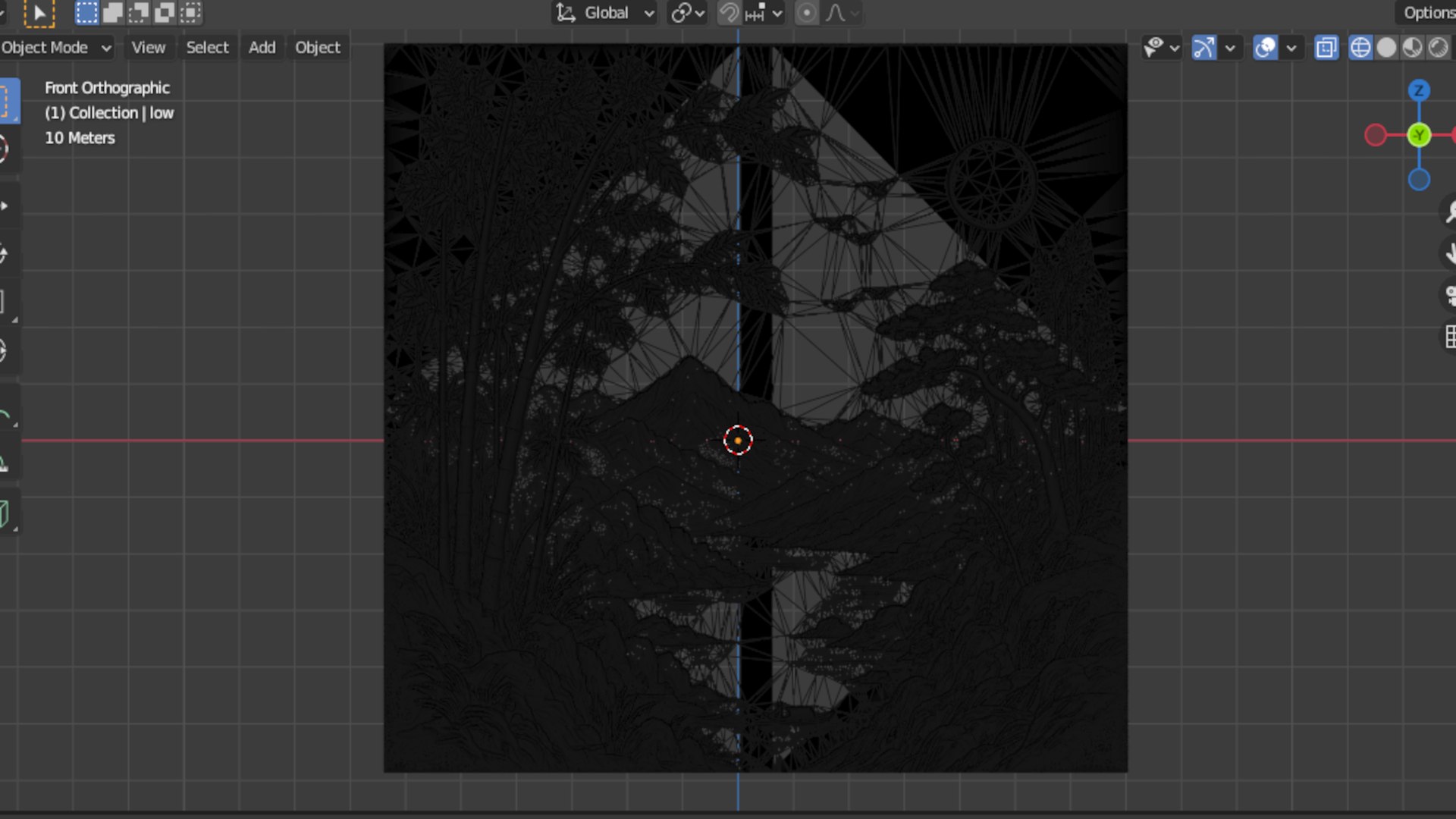The image size is (1456, 819).
Task: Choose the Set New Selection mode icon
Action: click(86, 12)
